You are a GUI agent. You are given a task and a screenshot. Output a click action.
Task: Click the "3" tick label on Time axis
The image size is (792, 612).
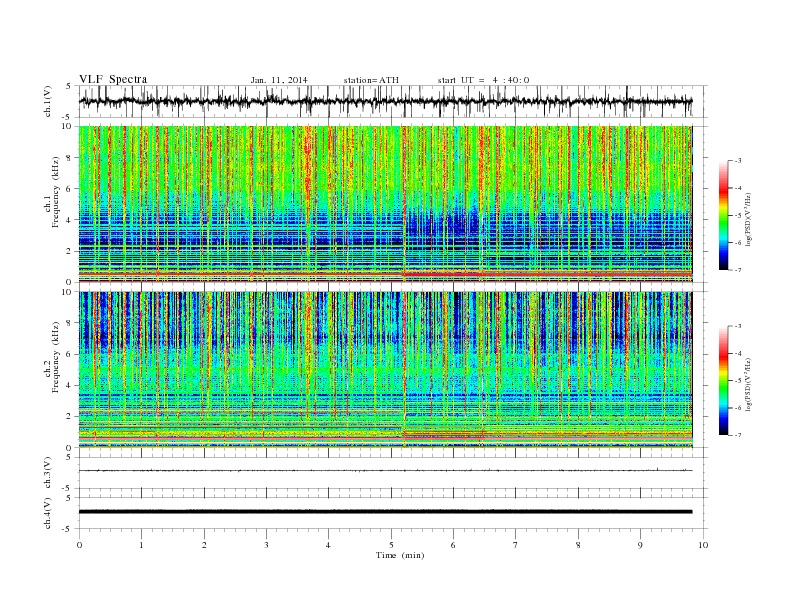266,545
